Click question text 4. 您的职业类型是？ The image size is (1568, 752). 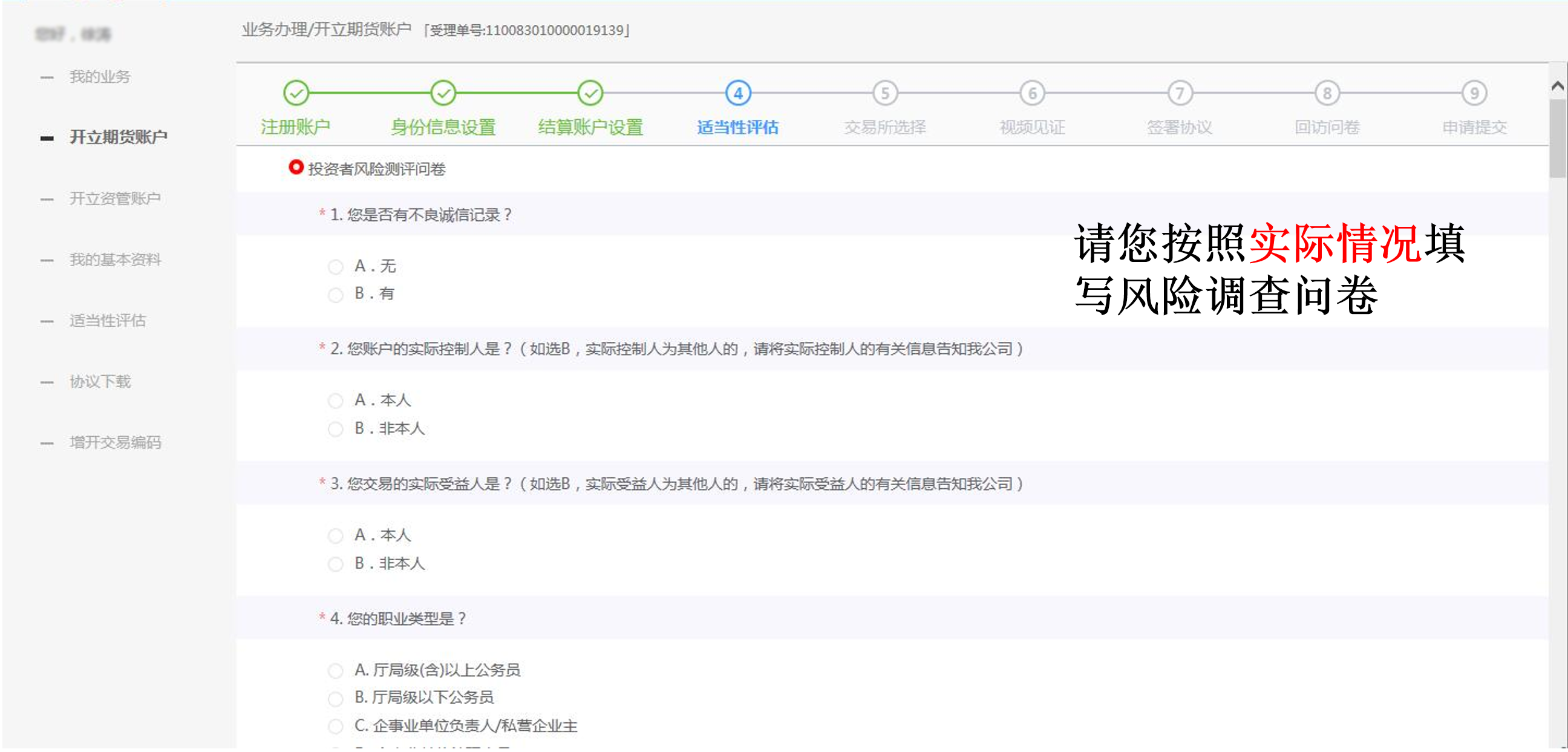(x=398, y=618)
